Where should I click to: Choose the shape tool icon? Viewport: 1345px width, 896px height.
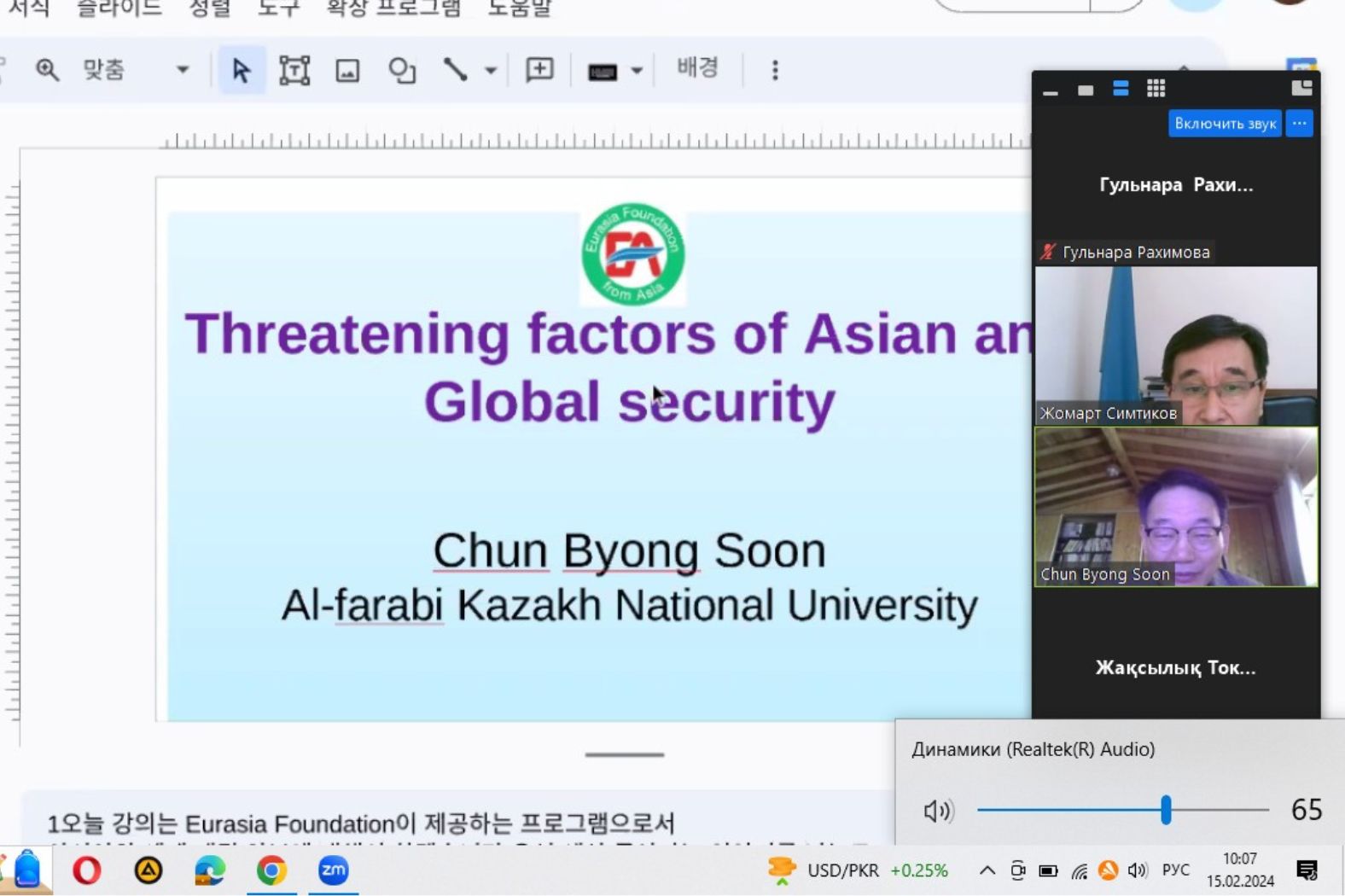click(401, 70)
